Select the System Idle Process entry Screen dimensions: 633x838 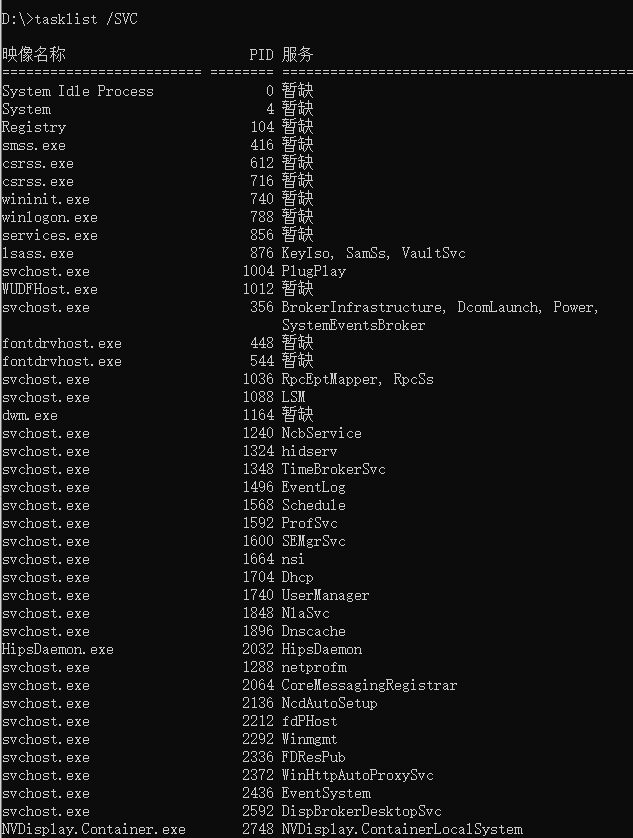pos(78,91)
